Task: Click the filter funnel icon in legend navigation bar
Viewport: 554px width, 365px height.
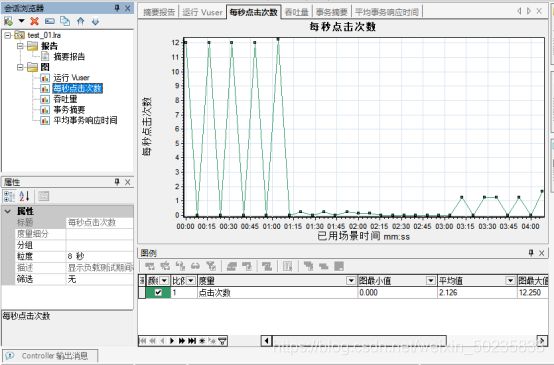Action: (x=222, y=341)
